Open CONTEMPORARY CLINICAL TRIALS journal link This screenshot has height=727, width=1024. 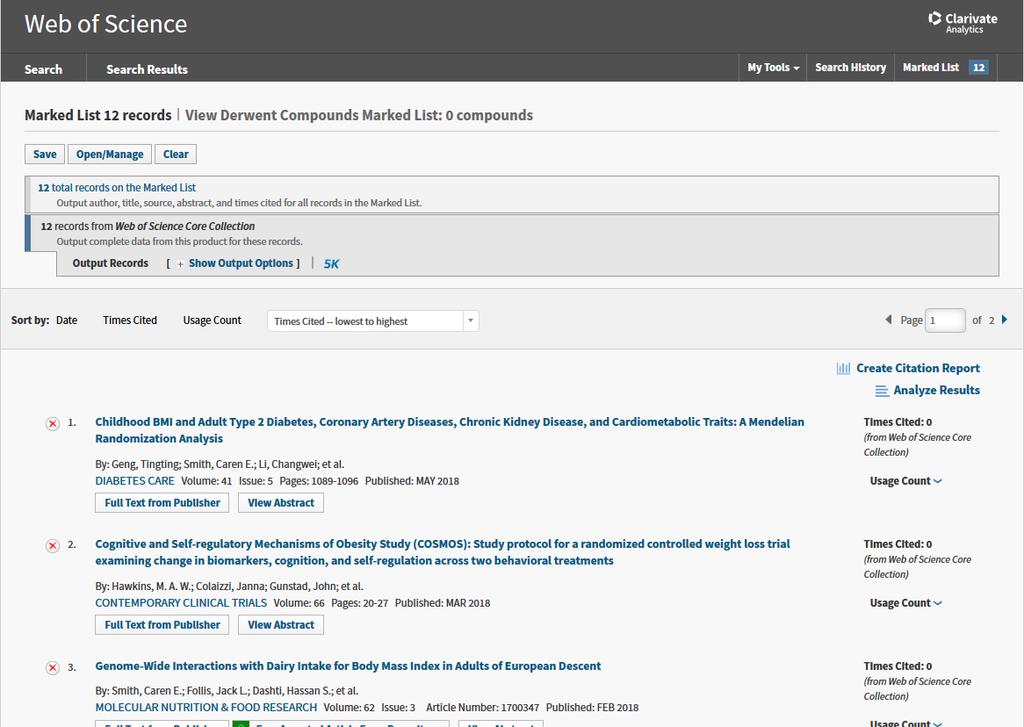[x=181, y=604]
